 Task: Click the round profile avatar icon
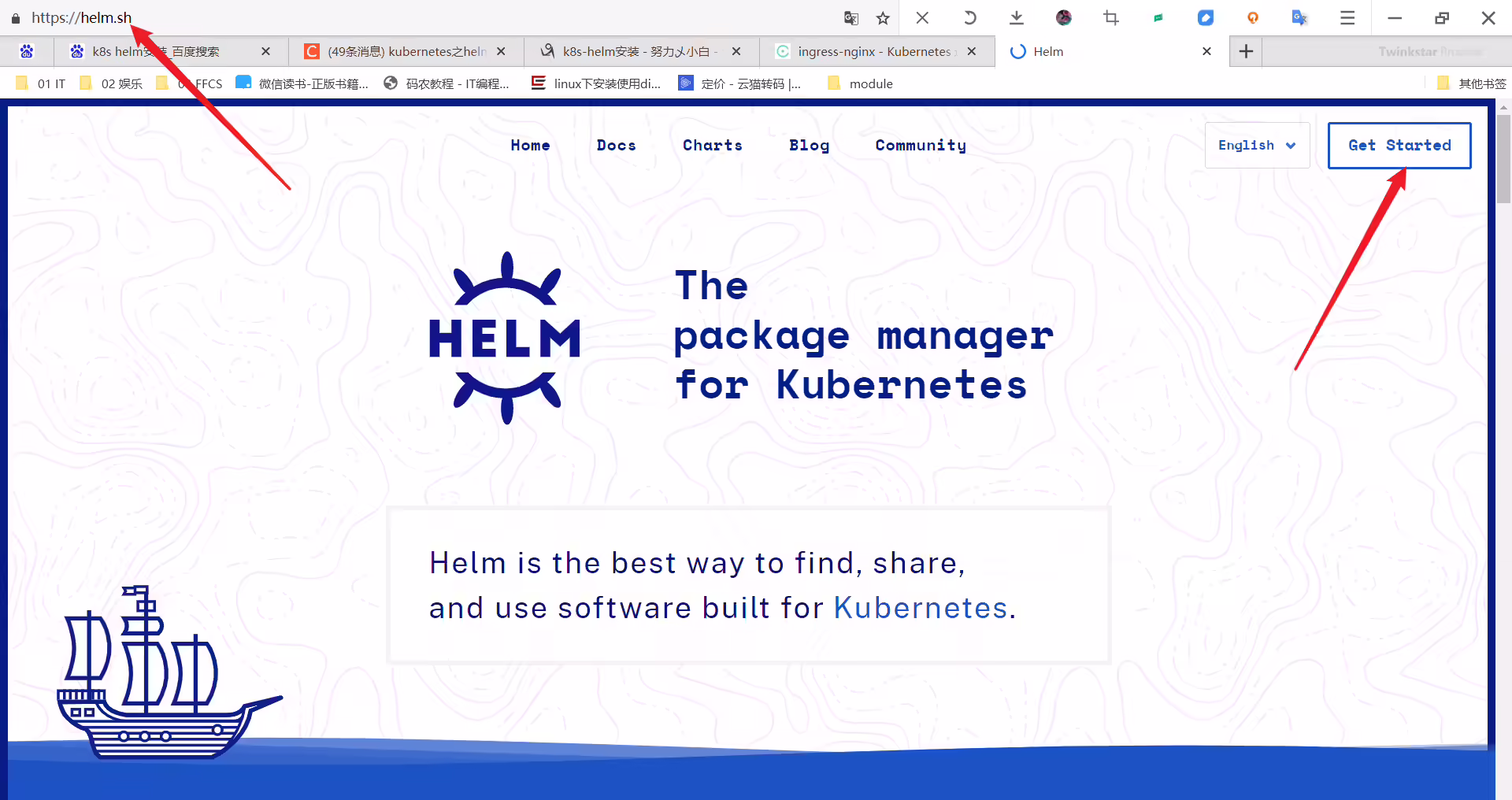(x=1064, y=18)
